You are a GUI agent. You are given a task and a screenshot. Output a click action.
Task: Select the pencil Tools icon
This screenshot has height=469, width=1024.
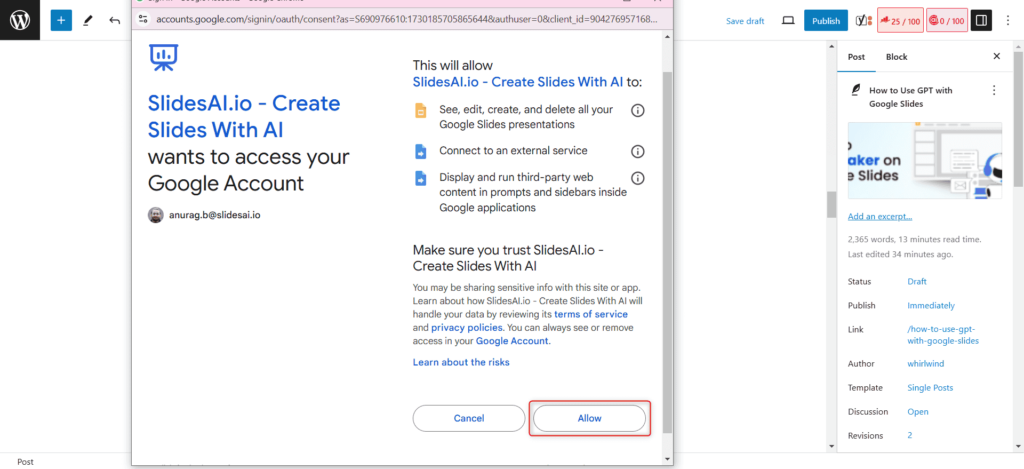pyautogui.click(x=88, y=20)
